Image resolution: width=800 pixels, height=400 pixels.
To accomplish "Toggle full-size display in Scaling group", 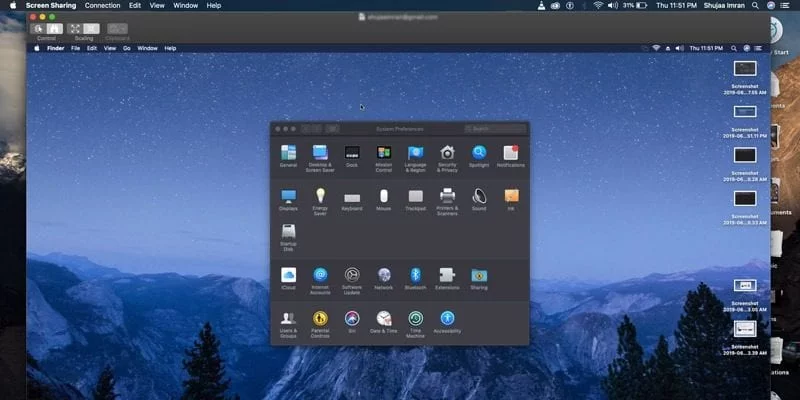I will pos(92,29).
